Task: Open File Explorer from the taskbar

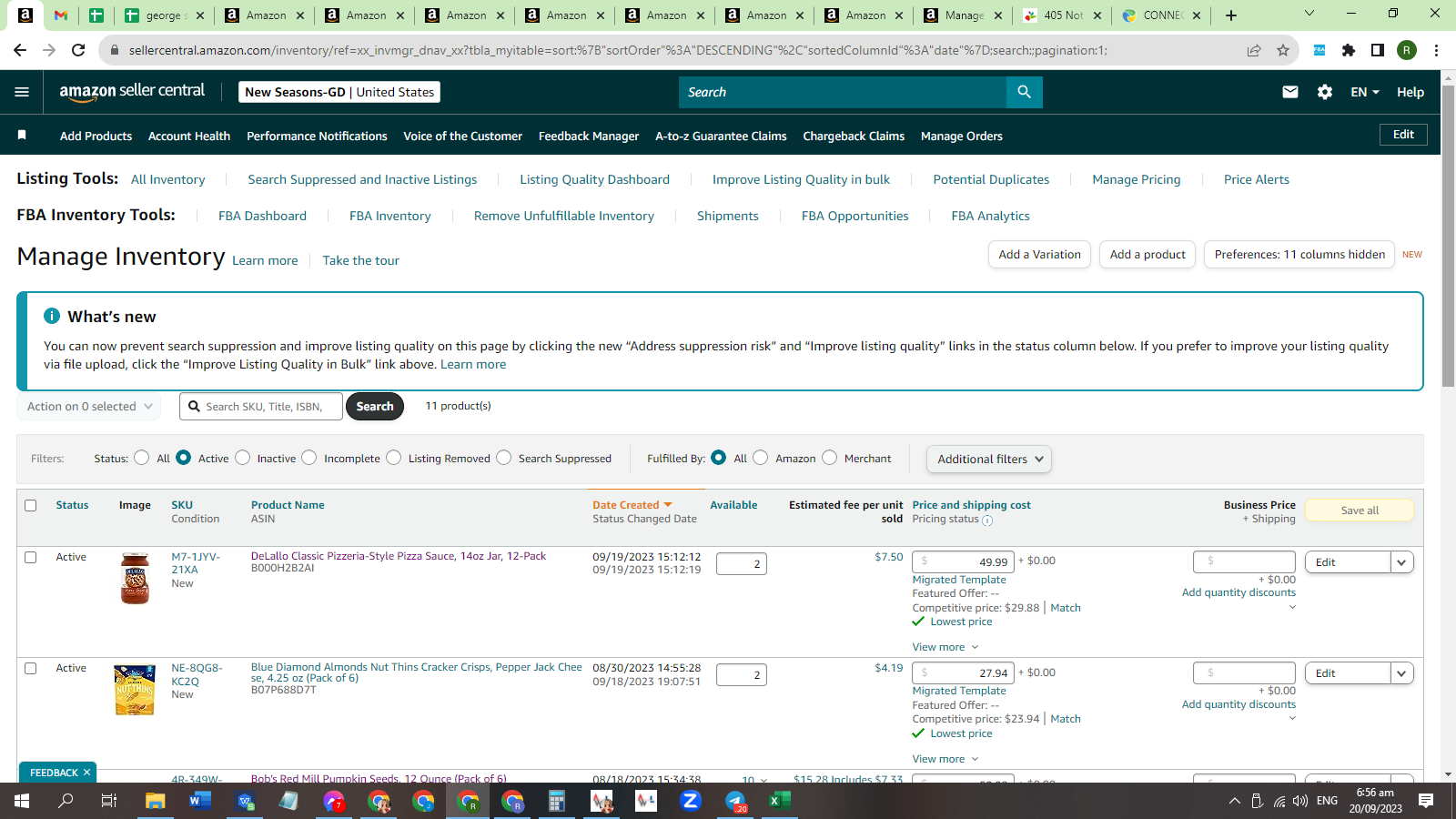Action: 155,801
